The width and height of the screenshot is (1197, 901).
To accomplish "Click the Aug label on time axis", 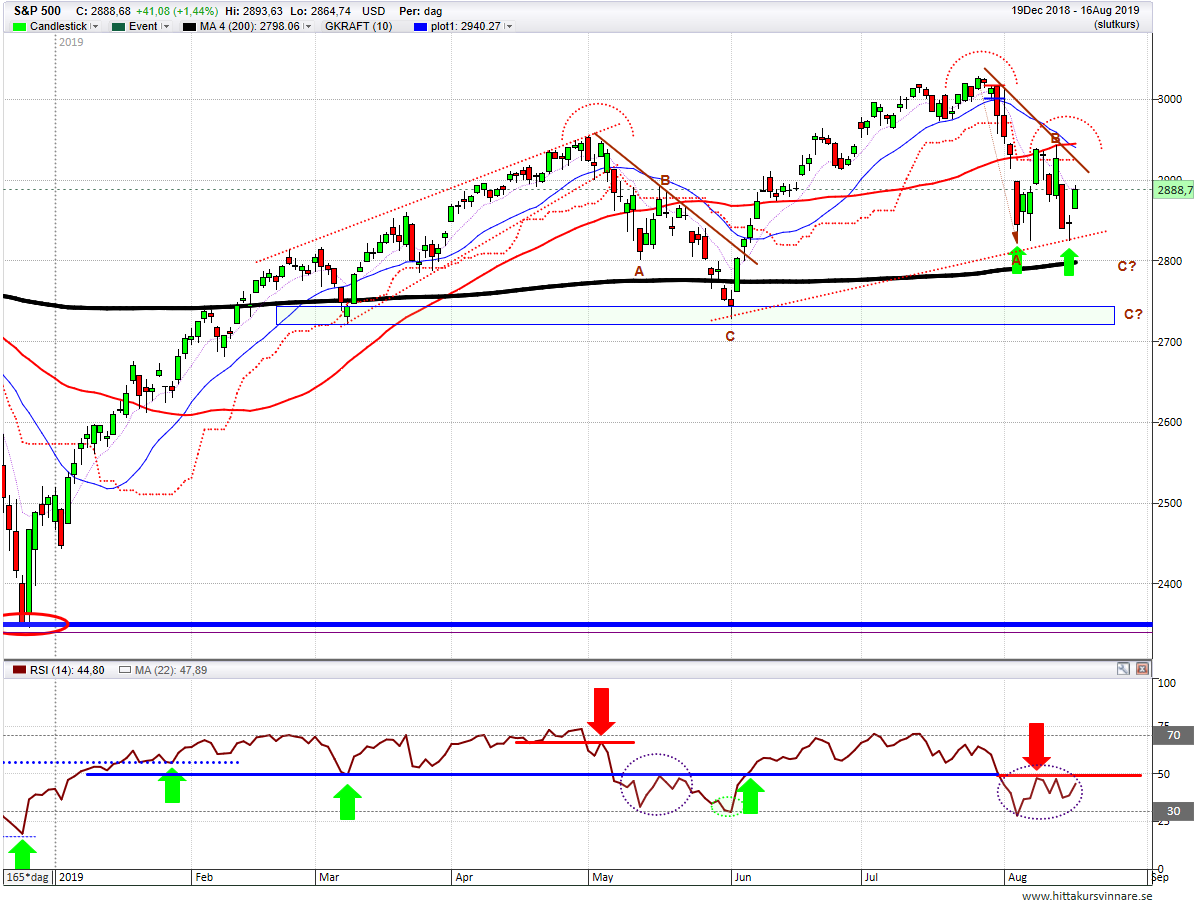I will 1018,877.
